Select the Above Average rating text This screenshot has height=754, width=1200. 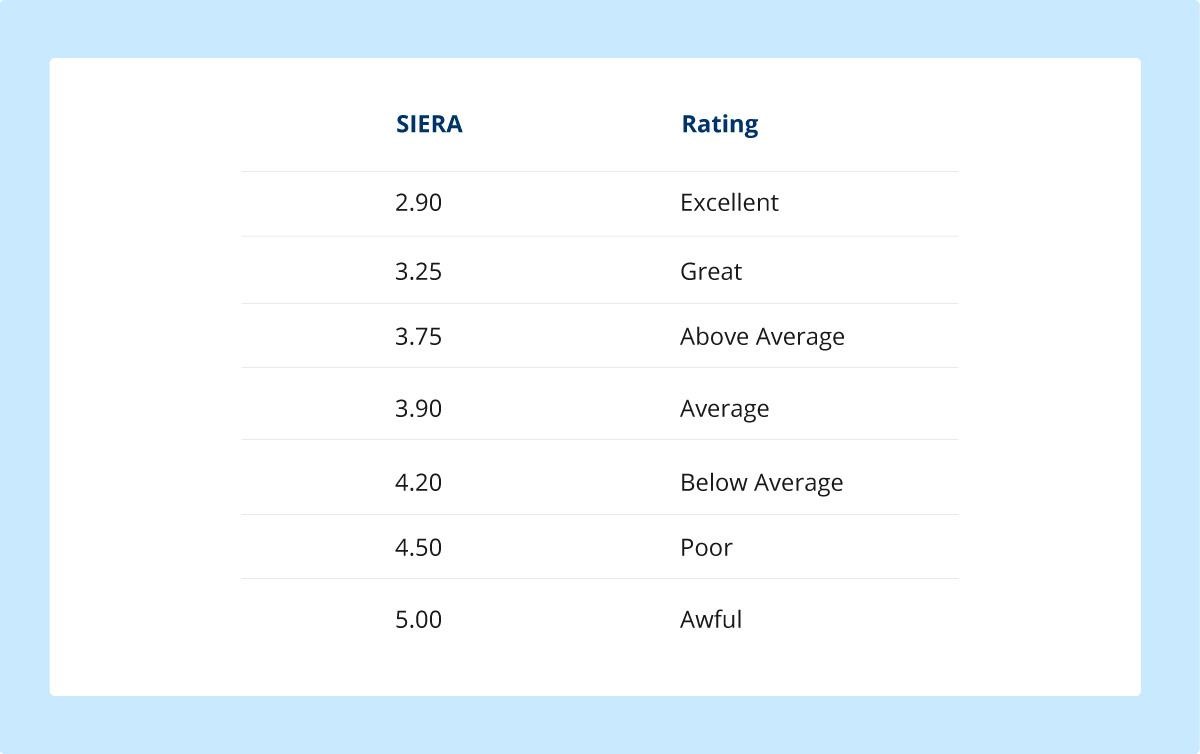(762, 337)
